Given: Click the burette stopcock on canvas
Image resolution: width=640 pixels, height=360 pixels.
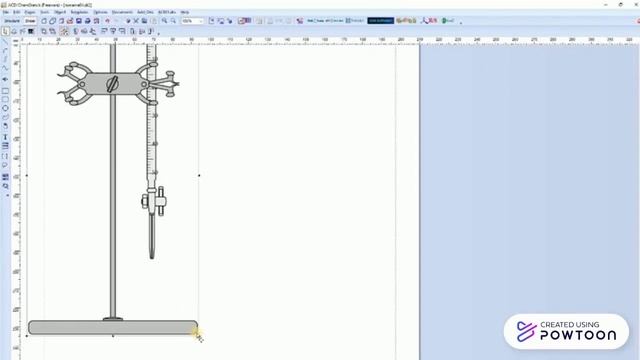Looking at the screenshot, I should click(x=153, y=201).
